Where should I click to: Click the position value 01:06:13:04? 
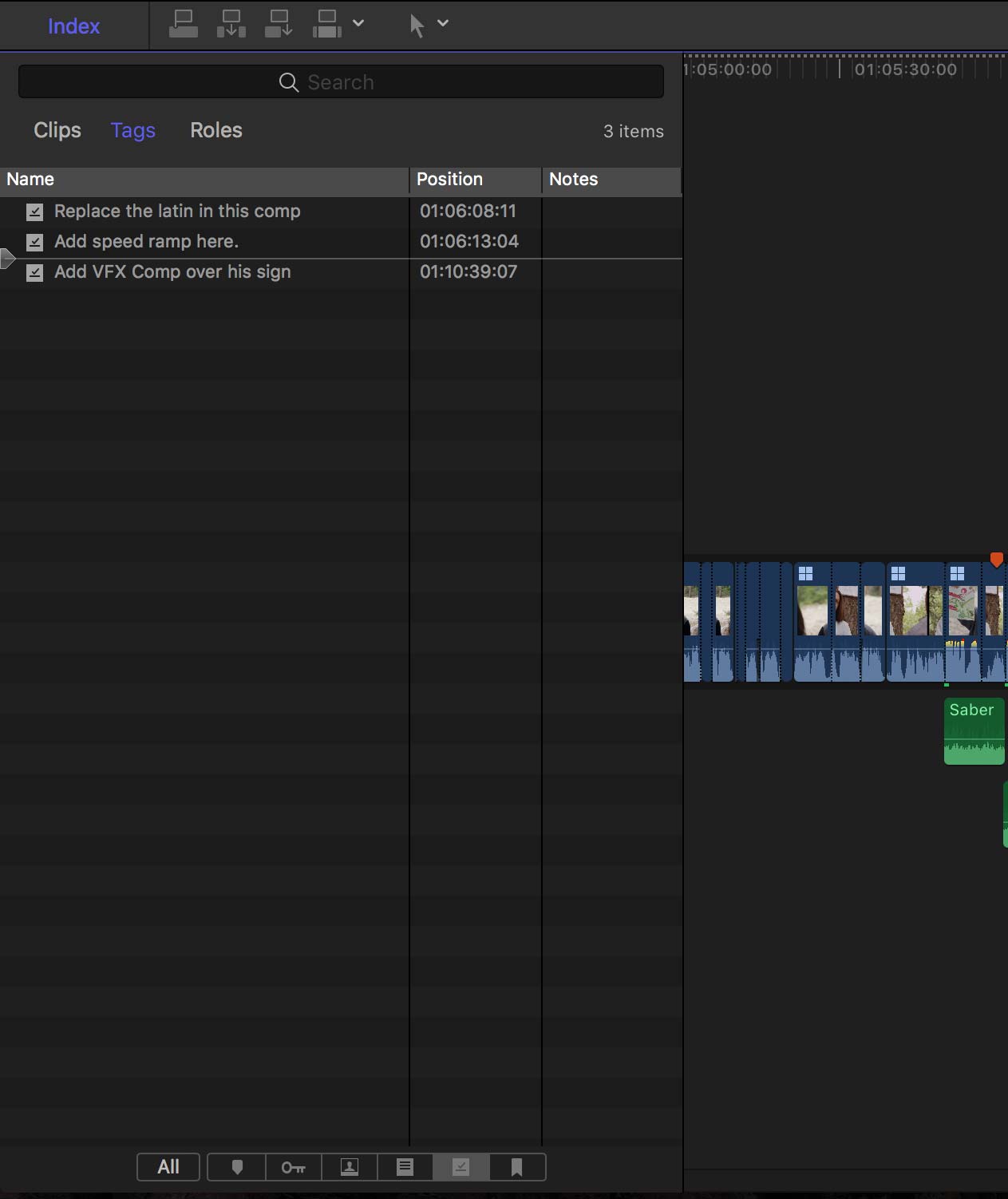pos(469,241)
